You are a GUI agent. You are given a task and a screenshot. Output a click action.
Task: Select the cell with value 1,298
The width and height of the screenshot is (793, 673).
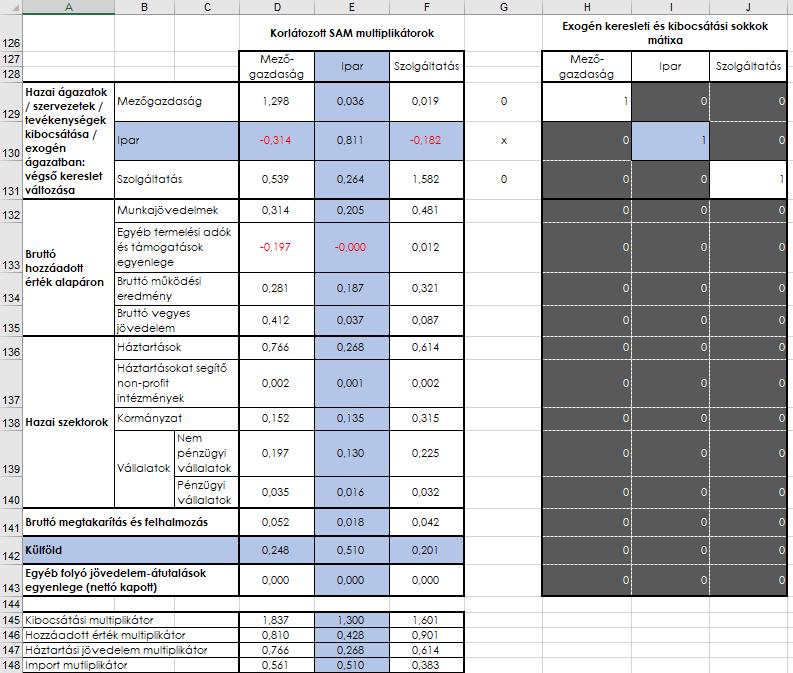point(277,102)
